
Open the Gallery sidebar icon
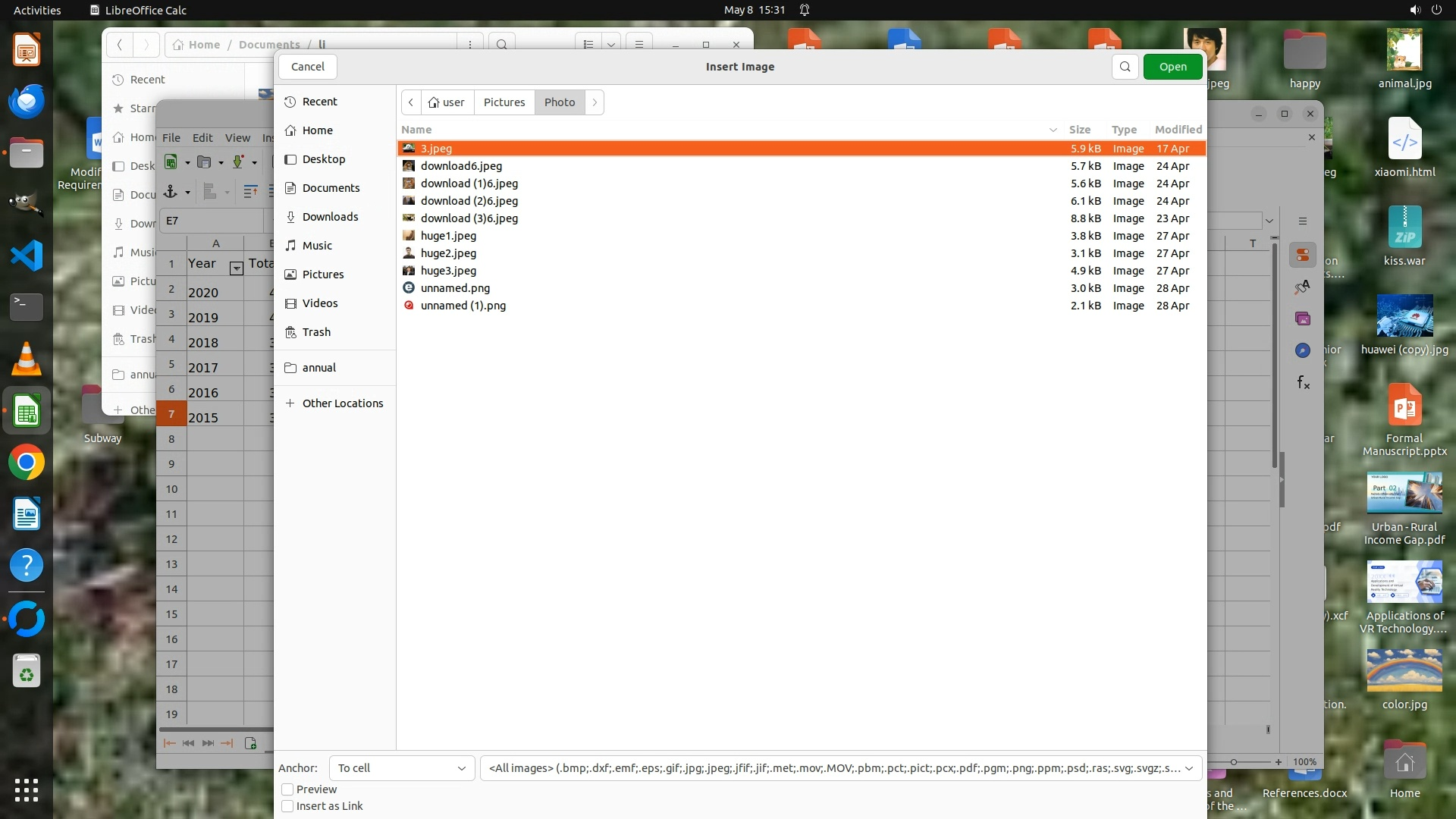click(x=1303, y=318)
